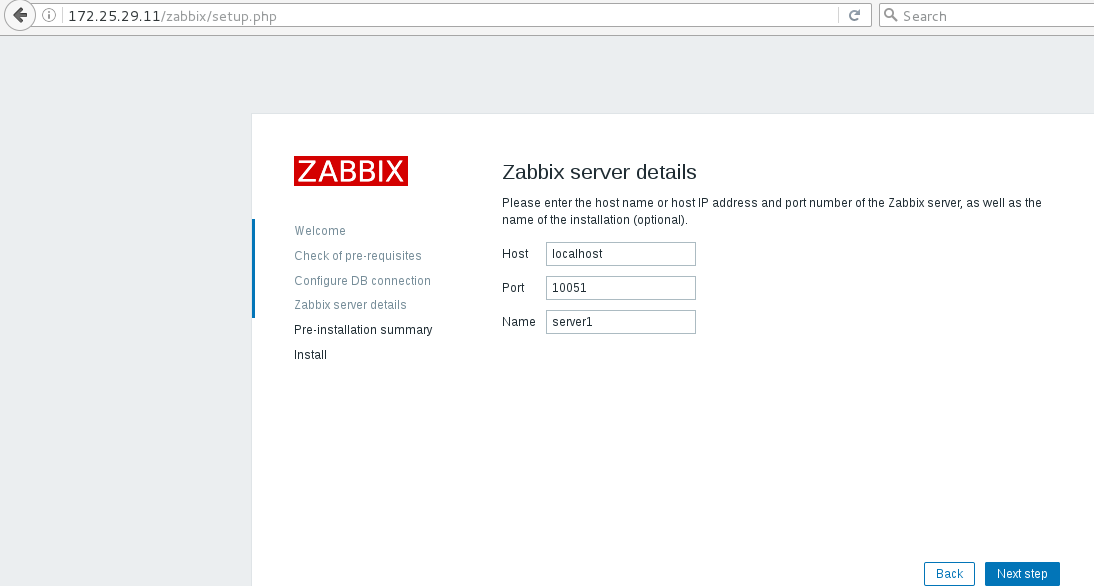The width and height of the screenshot is (1094, 586).
Task: Click the Name label
Action: [x=518, y=322]
